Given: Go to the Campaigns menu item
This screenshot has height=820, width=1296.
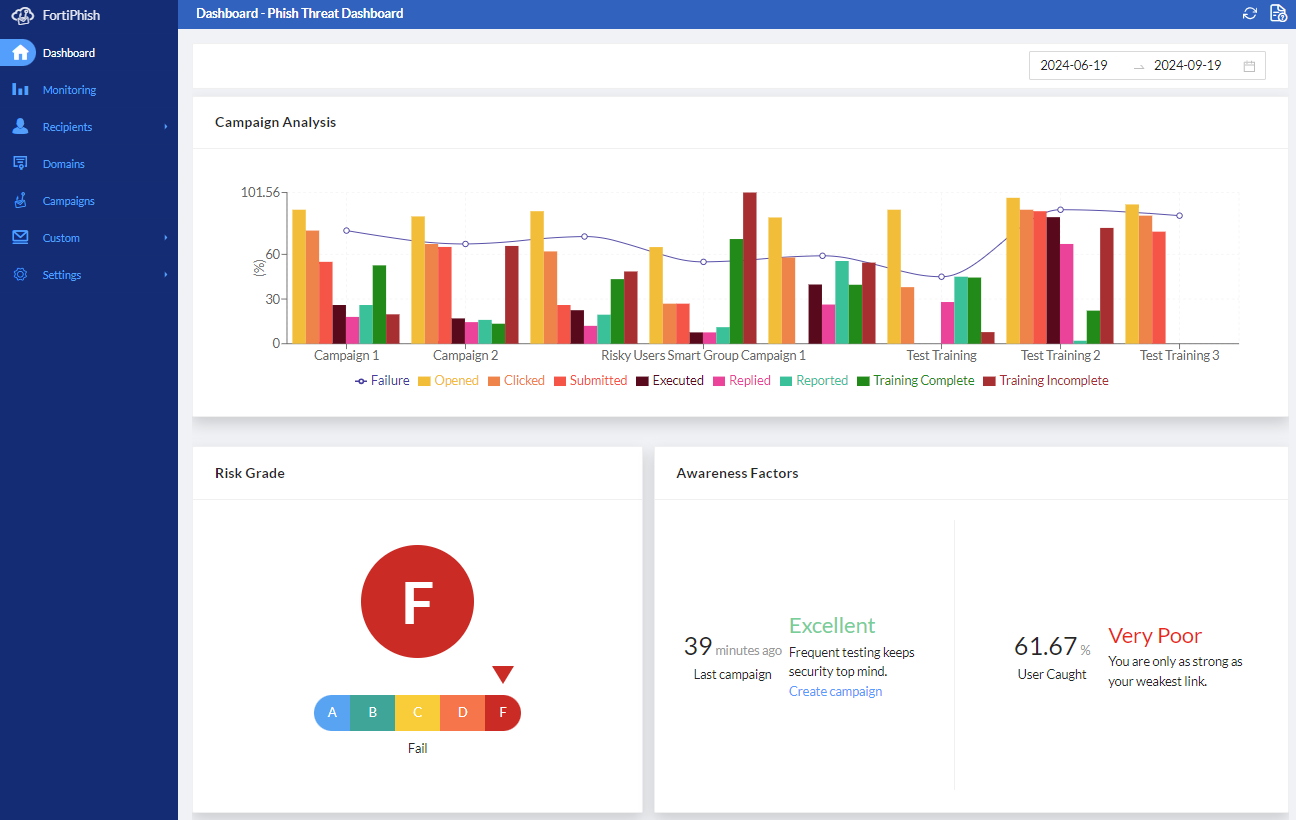Looking at the screenshot, I should (68, 201).
